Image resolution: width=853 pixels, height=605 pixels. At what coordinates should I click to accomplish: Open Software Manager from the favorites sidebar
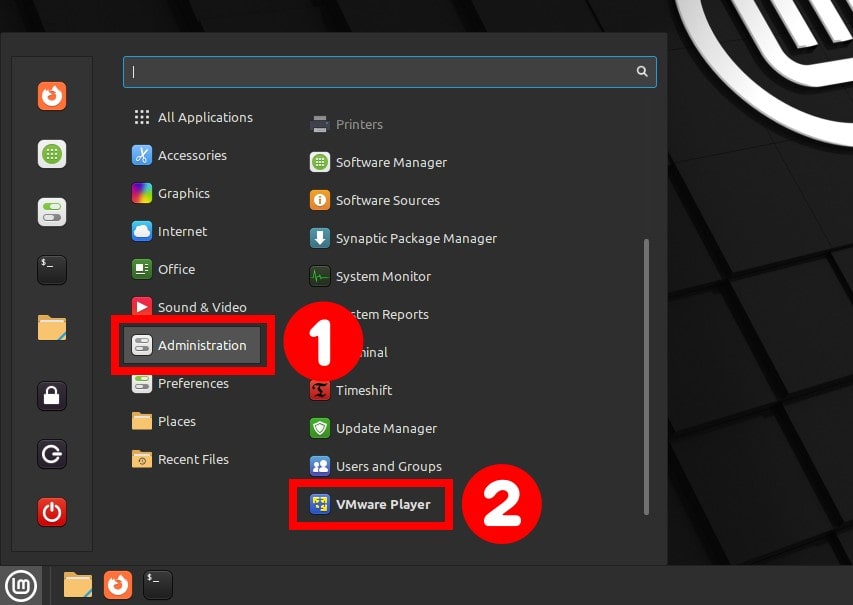(x=52, y=154)
